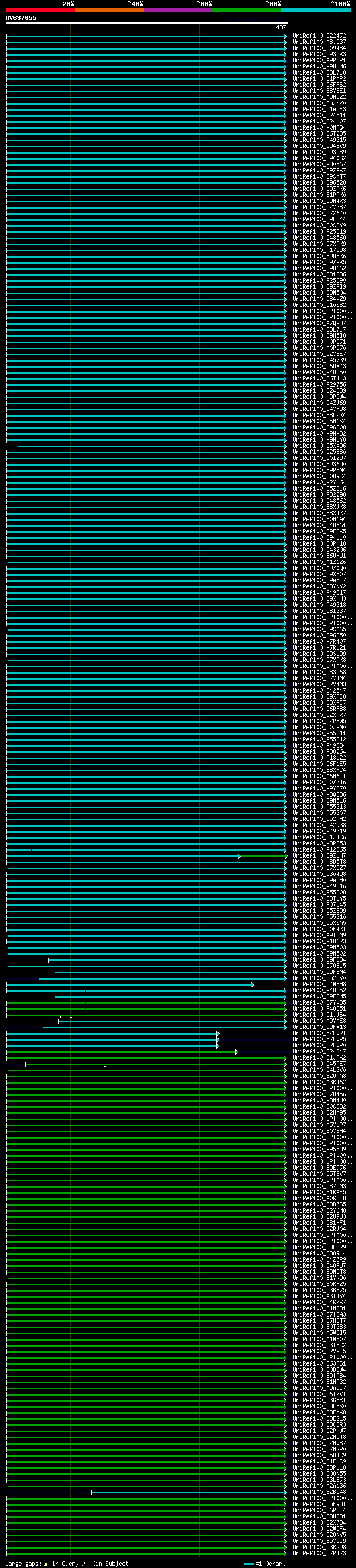Select the UniRef100_Q9ZWH7 label
356x1568 pixels.
[319, 856]
